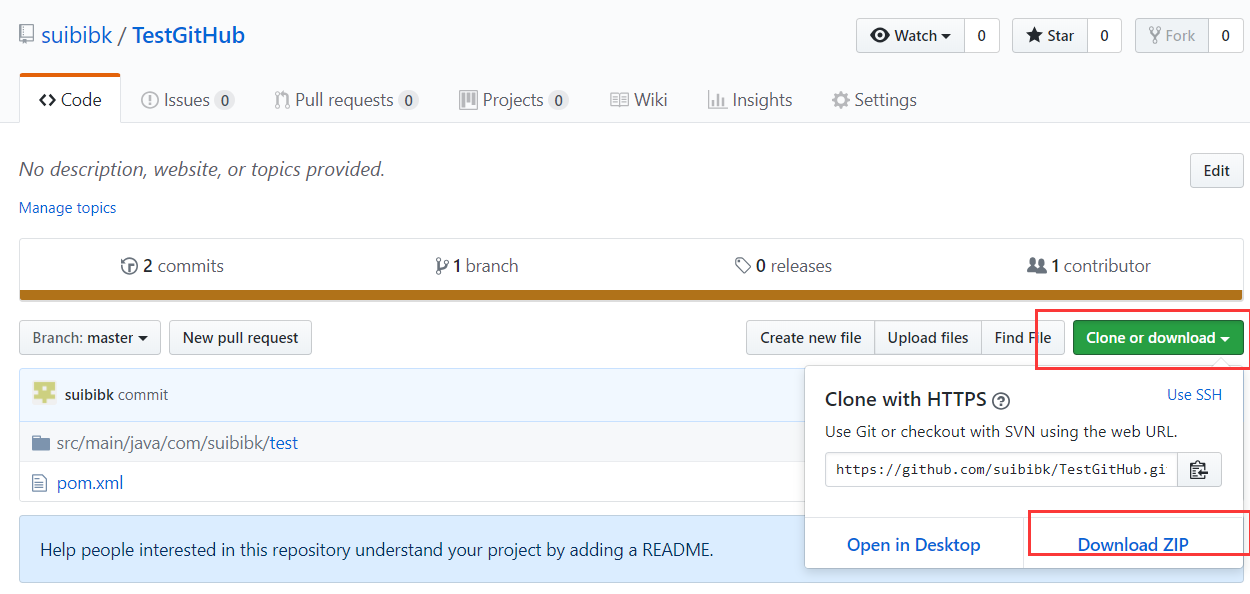The height and width of the screenshot is (594, 1250).
Task: Click Open in Desktop
Action: 914,545
